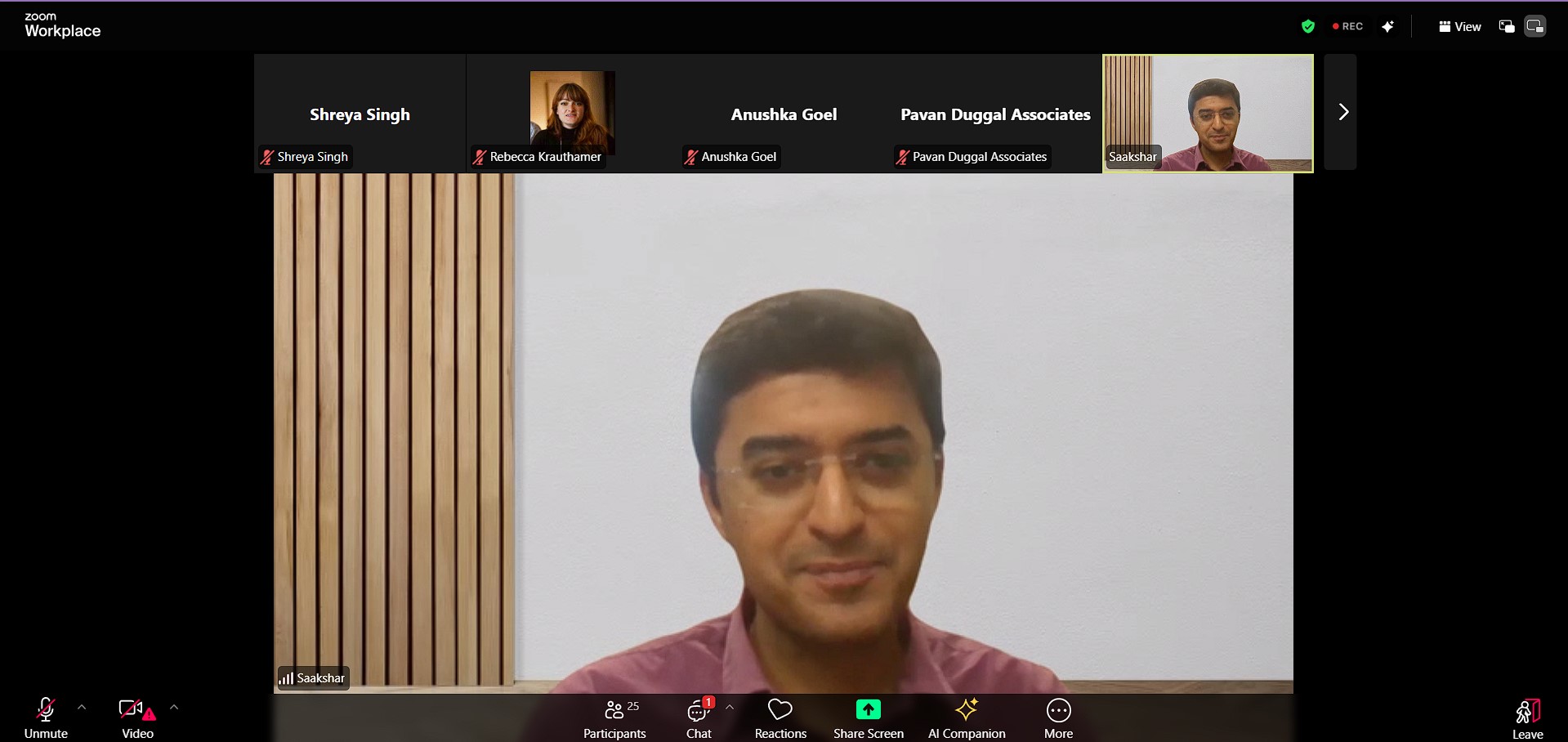The width and height of the screenshot is (1568, 742).
Task: Click Rebecca Krauthamer's muted mic icon
Action: pos(480,157)
